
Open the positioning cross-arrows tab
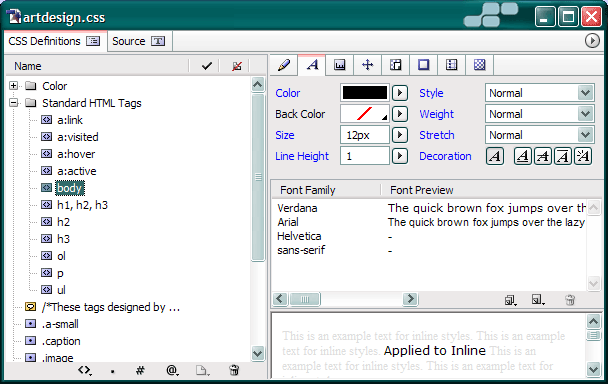[x=368, y=65]
